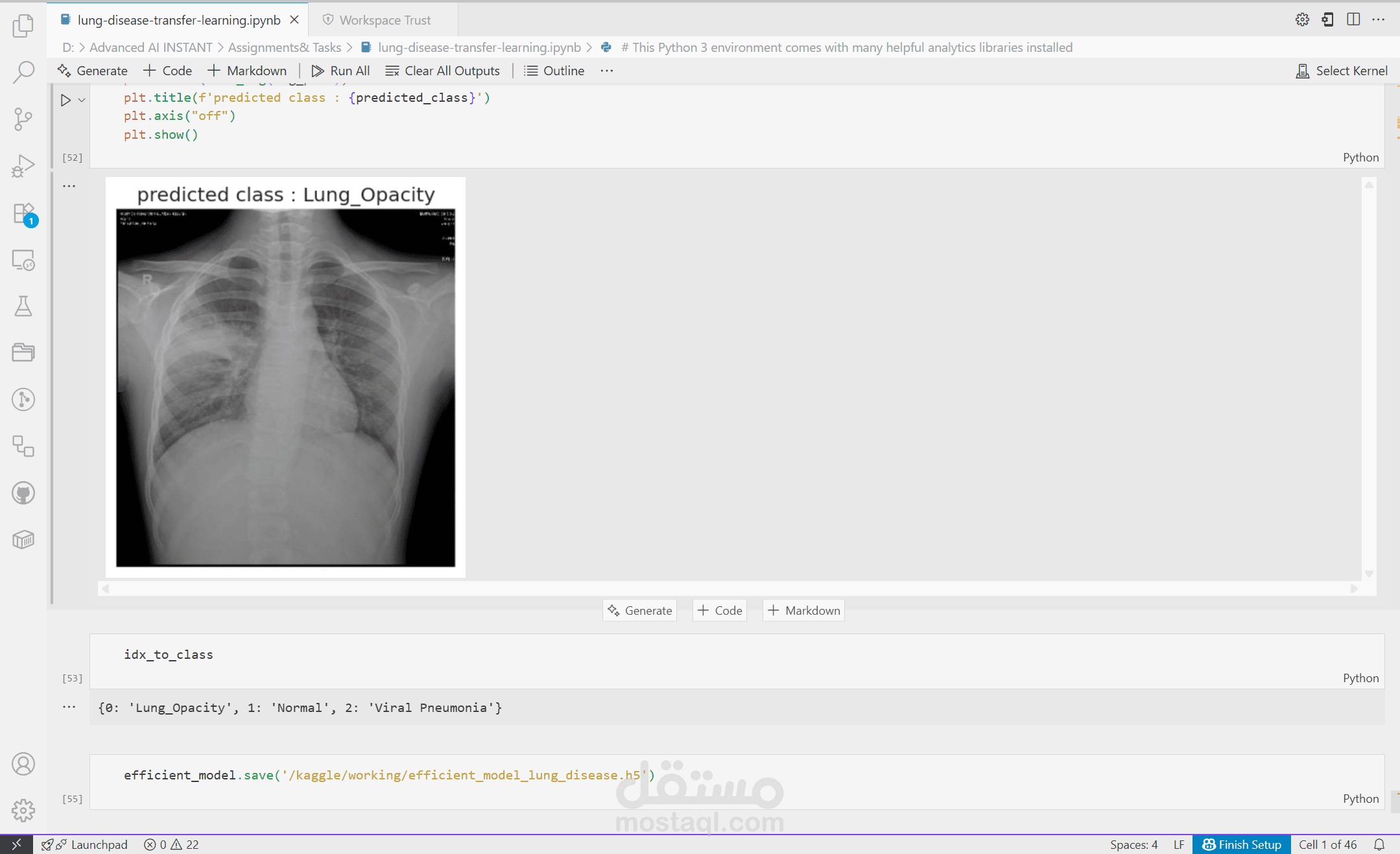Open the GitHub view icon
The width and height of the screenshot is (1400, 854).
point(23,493)
